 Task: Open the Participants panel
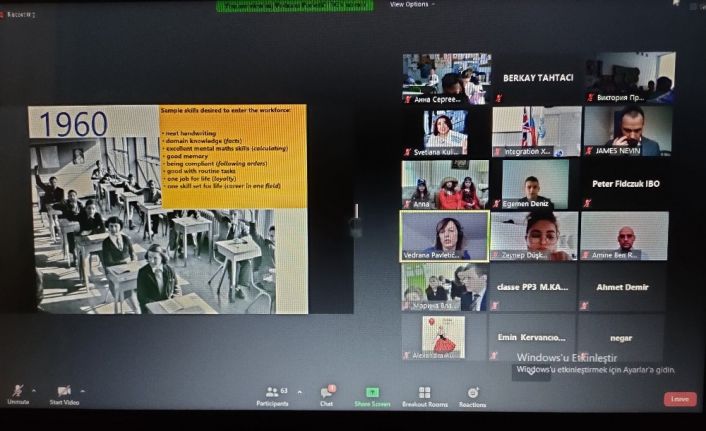[x=271, y=392]
